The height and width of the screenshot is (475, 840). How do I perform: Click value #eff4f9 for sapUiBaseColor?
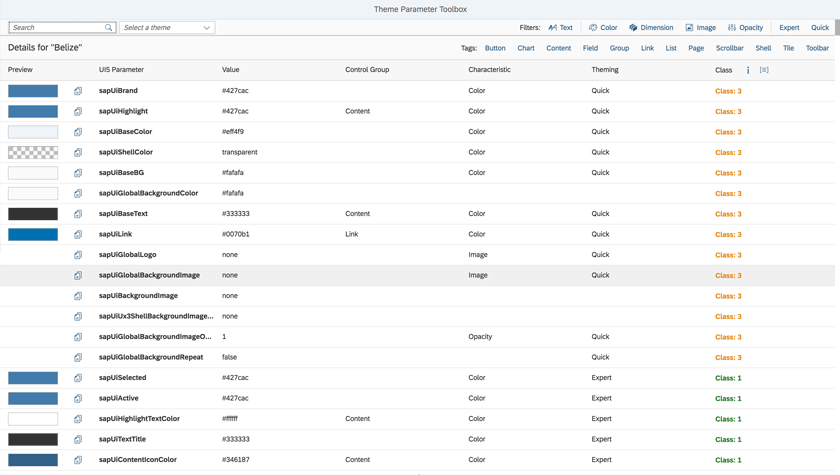232,132
